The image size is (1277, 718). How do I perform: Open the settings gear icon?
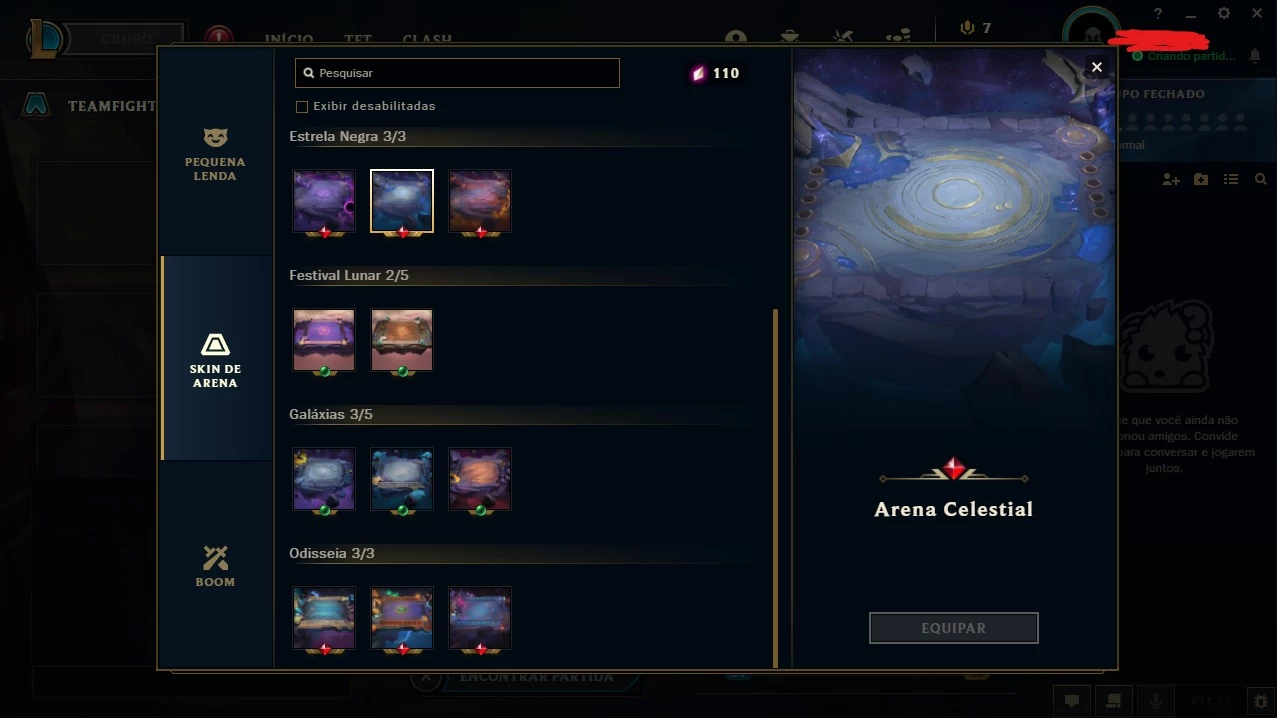coord(1224,13)
